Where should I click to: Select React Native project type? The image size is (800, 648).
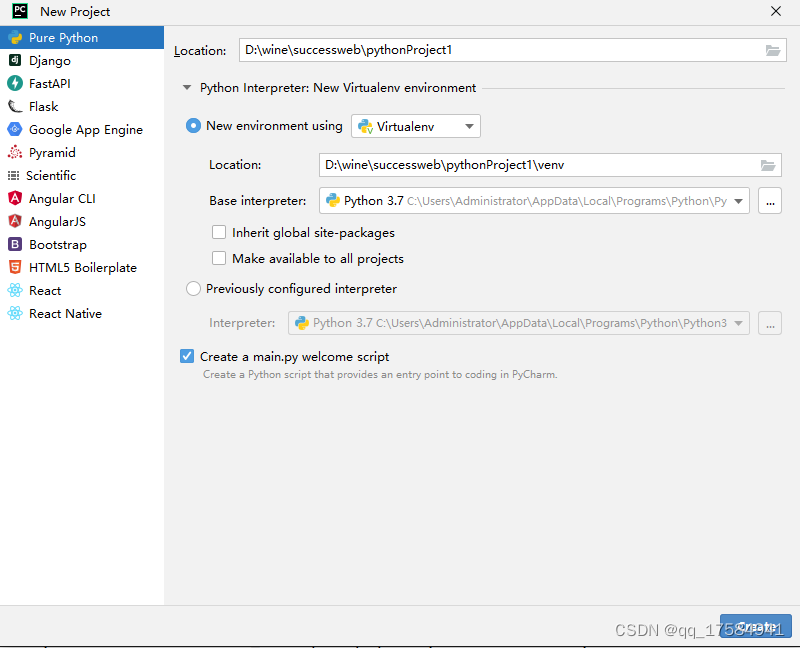pos(82,313)
